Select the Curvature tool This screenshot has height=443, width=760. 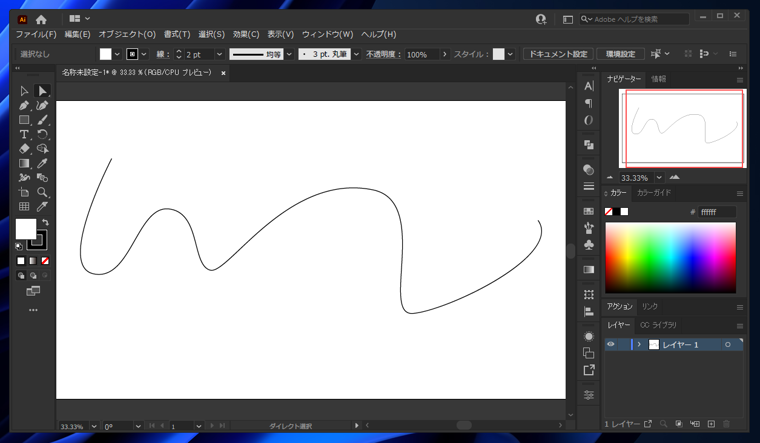tap(42, 106)
